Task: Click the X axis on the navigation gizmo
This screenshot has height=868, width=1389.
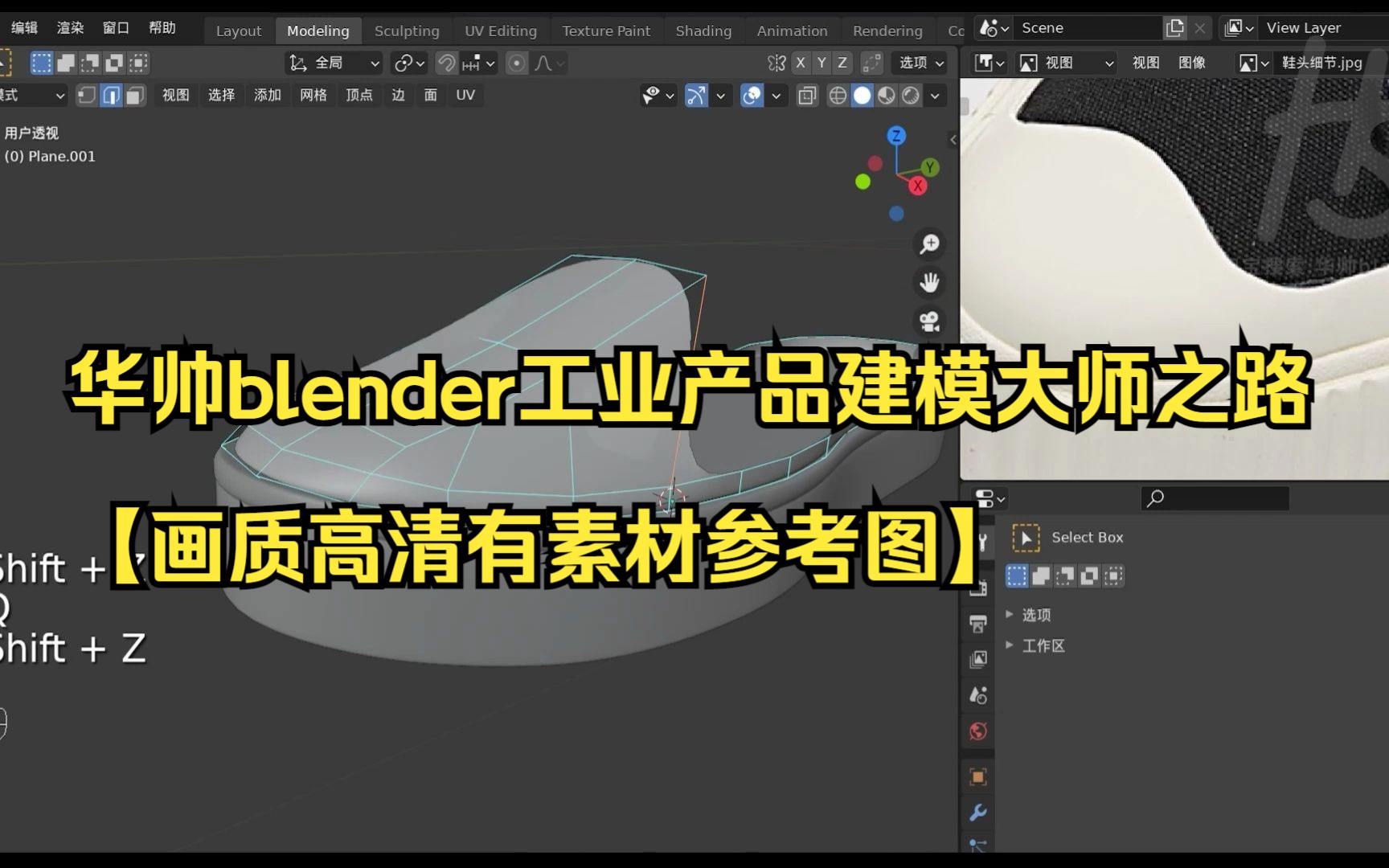Action: [x=918, y=186]
